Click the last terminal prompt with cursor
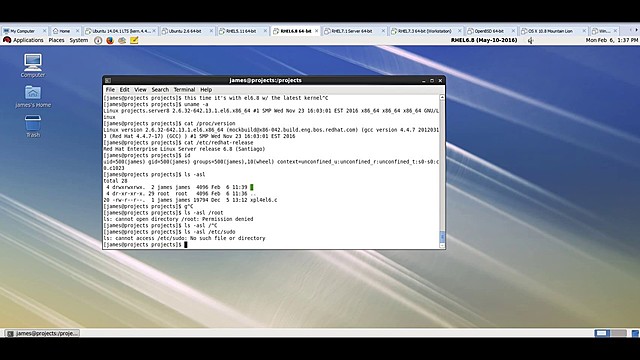This screenshot has height=360, width=640. [145, 245]
